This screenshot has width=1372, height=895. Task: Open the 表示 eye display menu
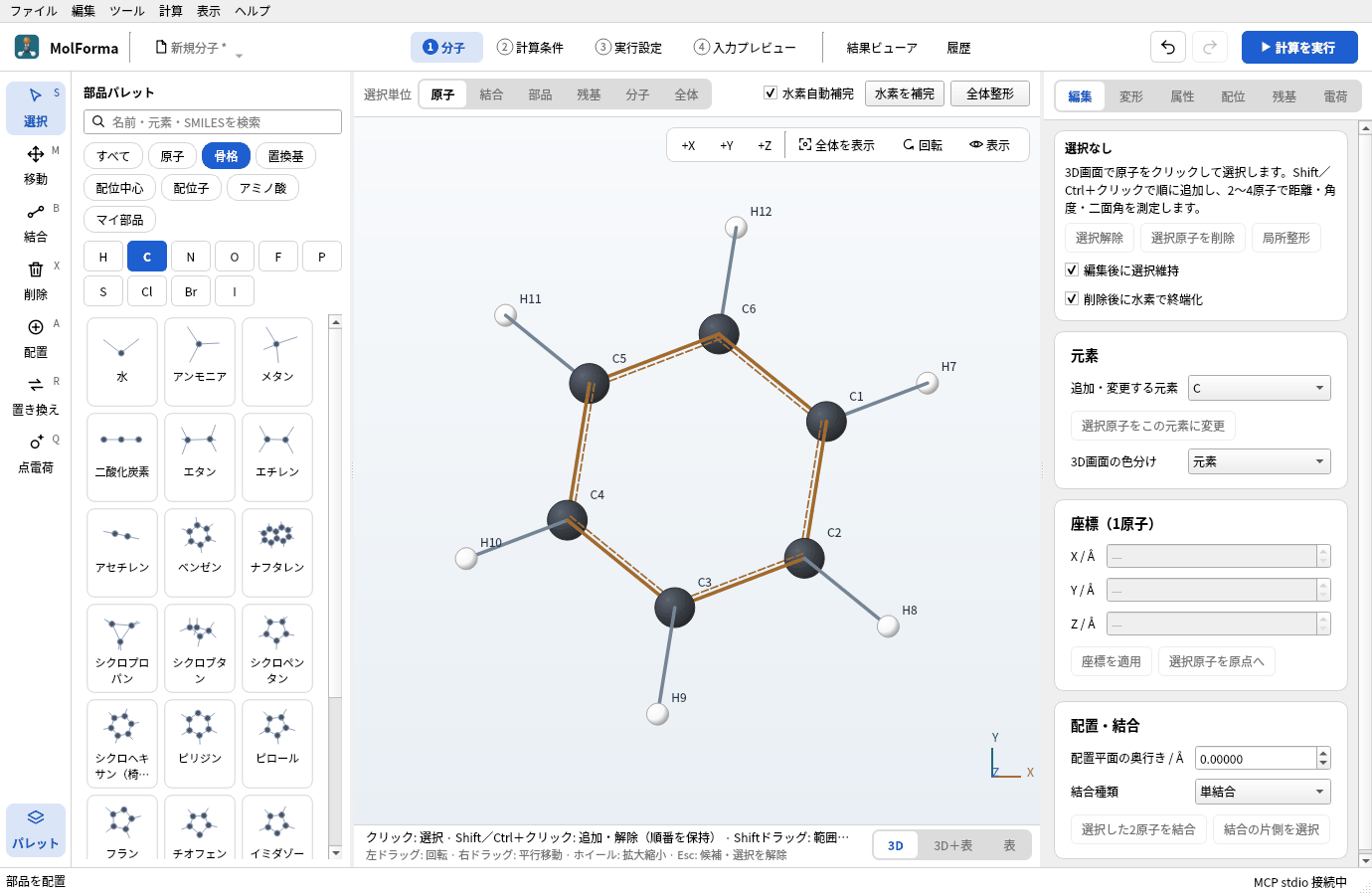[x=989, y=145]
